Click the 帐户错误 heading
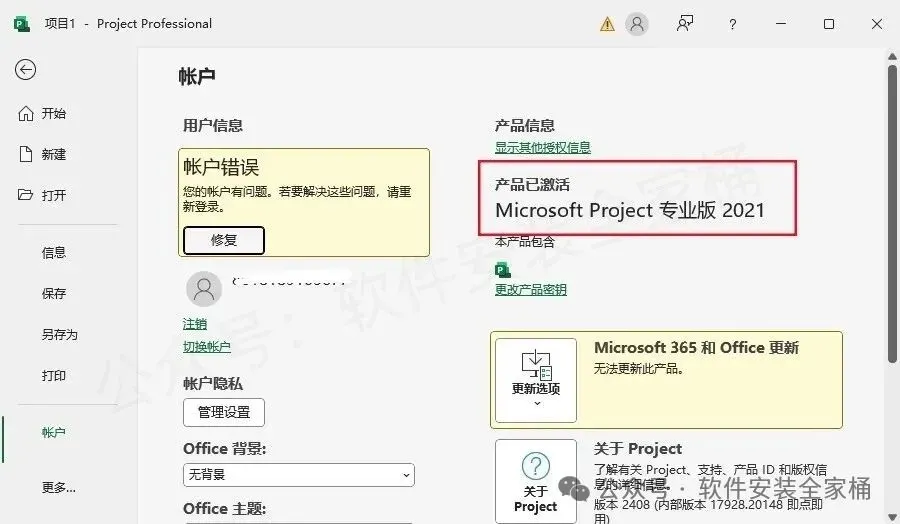The image size is (900, 524). click(x=221, y=167)
